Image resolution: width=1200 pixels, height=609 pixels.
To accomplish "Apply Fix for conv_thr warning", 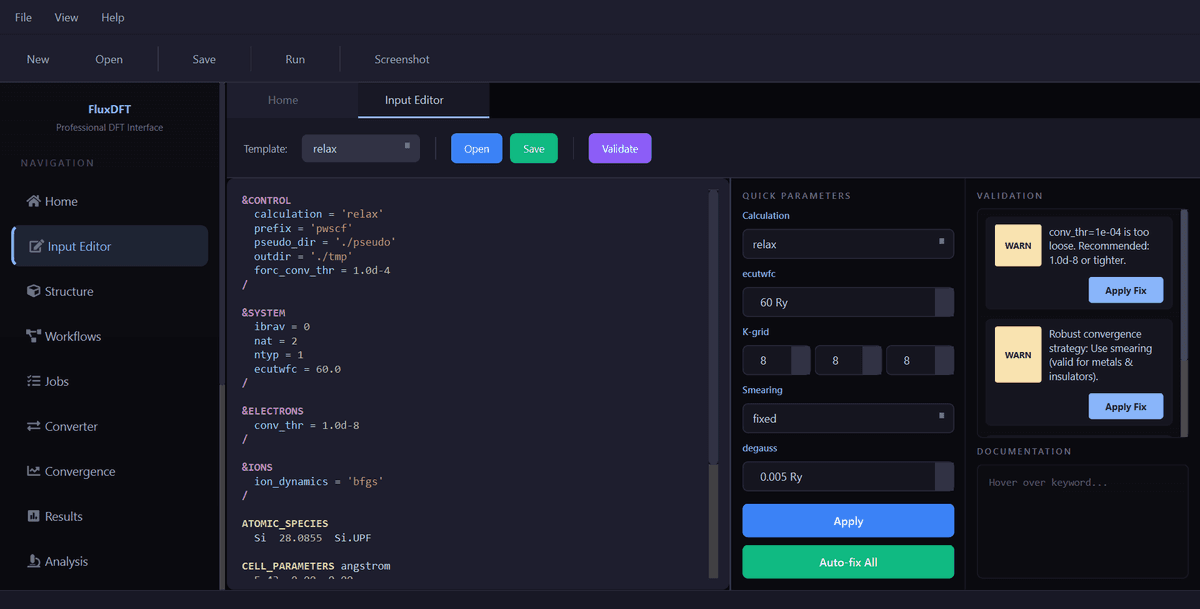I will click(1125, 290).
